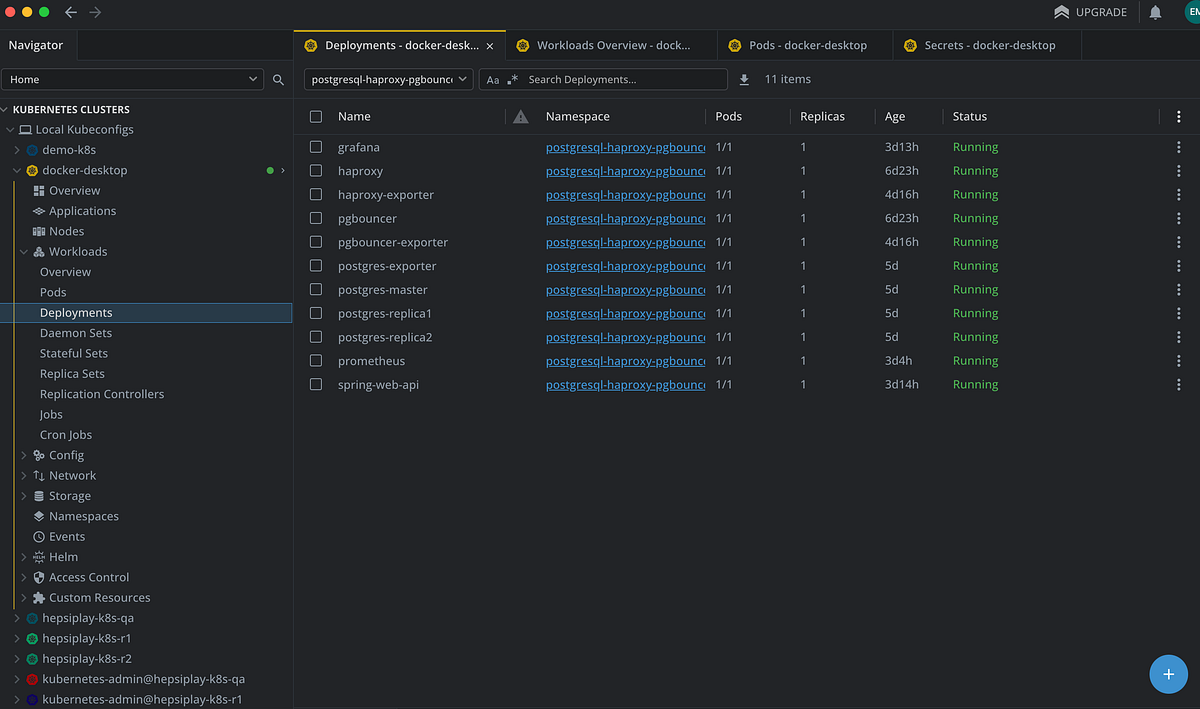Screen dimensions: 1200x709
Task: Switch to the Pods - docker-desktop tab
Action: tap(804, 45)
